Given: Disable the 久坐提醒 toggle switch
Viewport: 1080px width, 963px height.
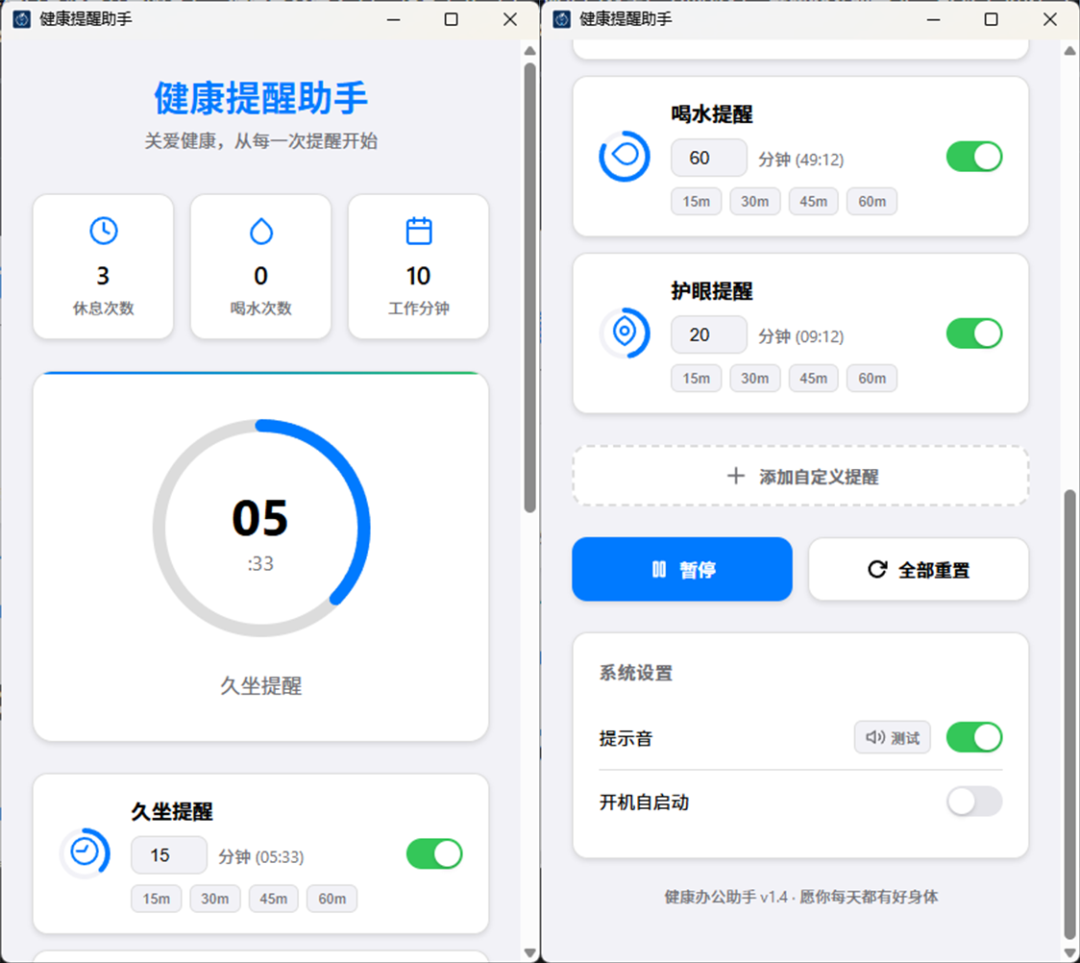Looking at the screenshot, I should click(x=434, y=854).
